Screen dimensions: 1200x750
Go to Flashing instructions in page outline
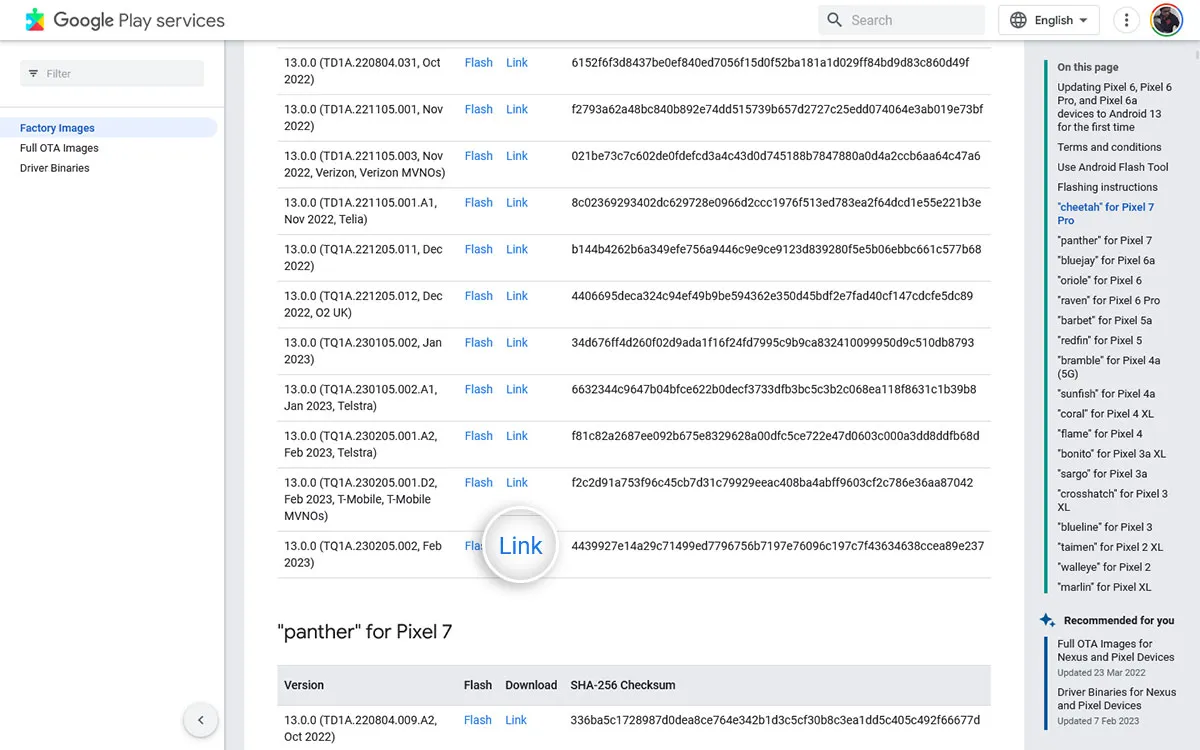coord(1107,187)
